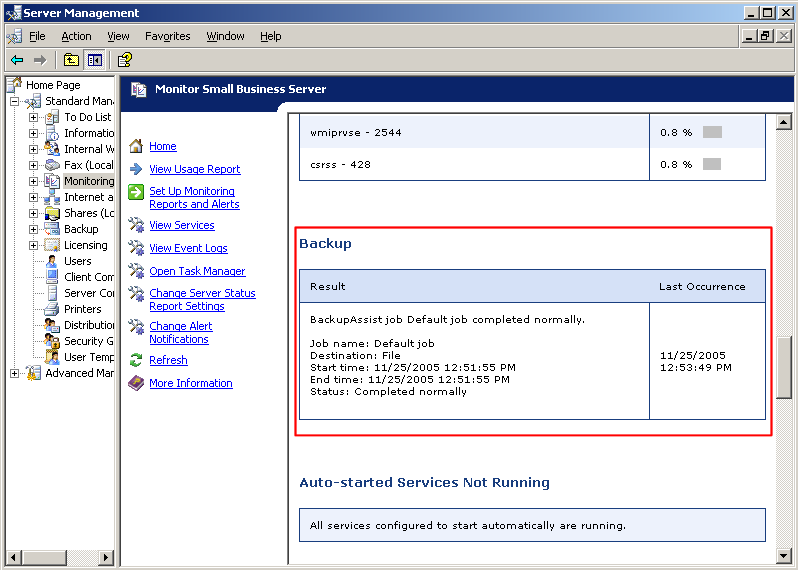The width and height of the screenshot is (798, 570).
Task: Click the Home link
Action: (x=163, y=147)
